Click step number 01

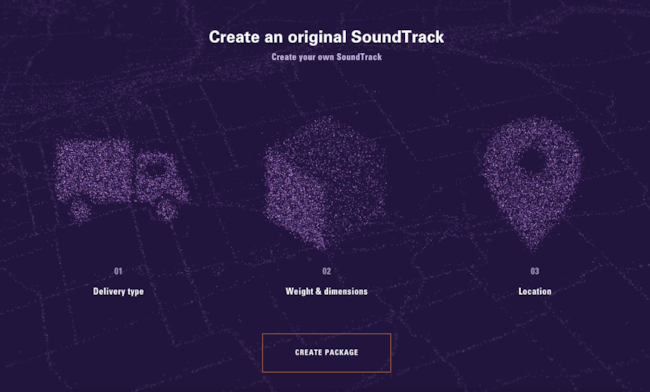(x=119, y=271)
